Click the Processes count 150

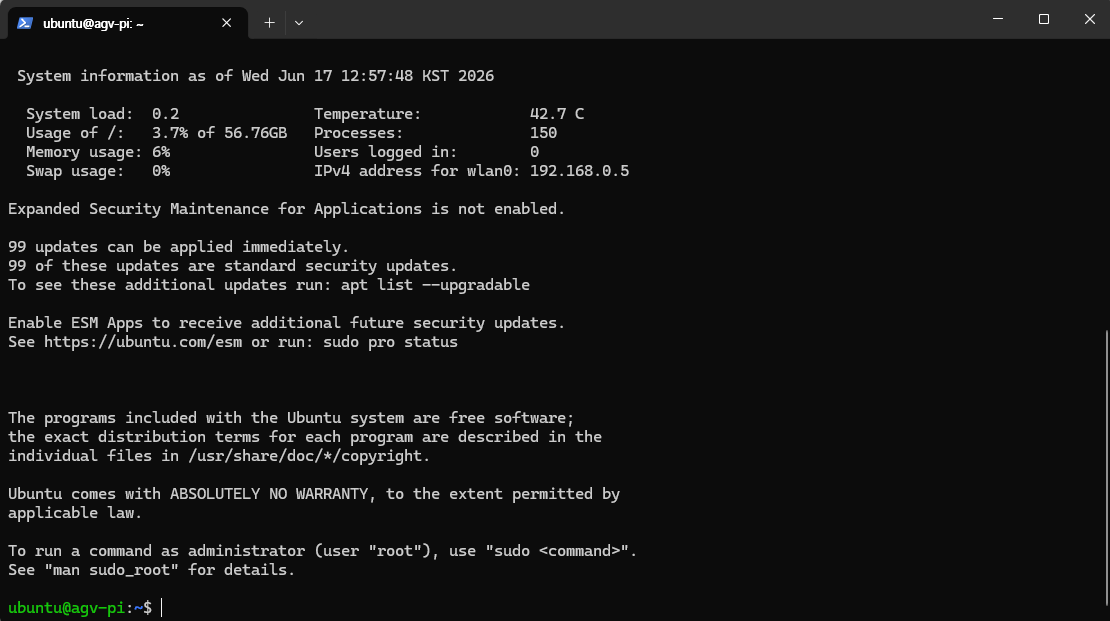(x=544, y=133)
